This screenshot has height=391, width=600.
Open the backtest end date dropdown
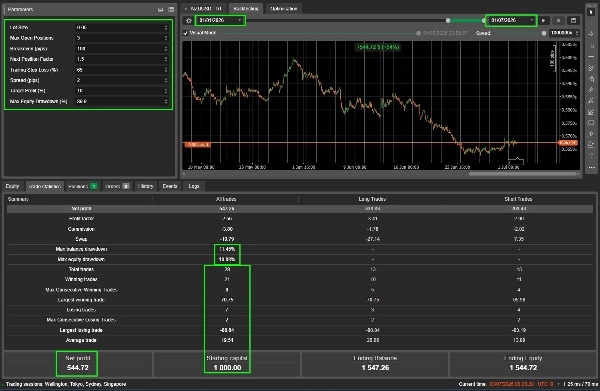[x=511, y=20]
